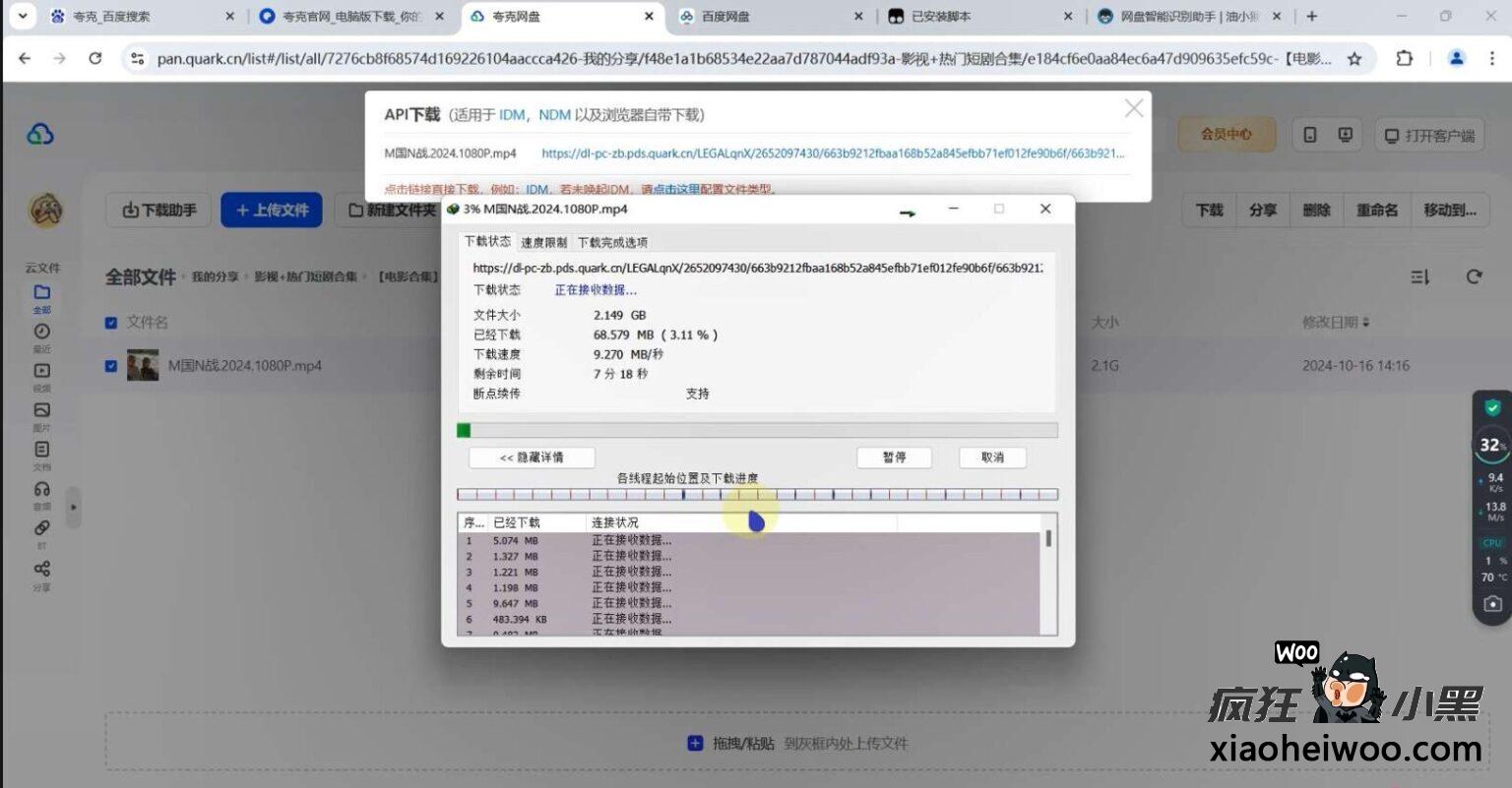Click the share icon in the sidebar
The height and width of the screenshot is (788, 1512).
click(x=41, y=570)
